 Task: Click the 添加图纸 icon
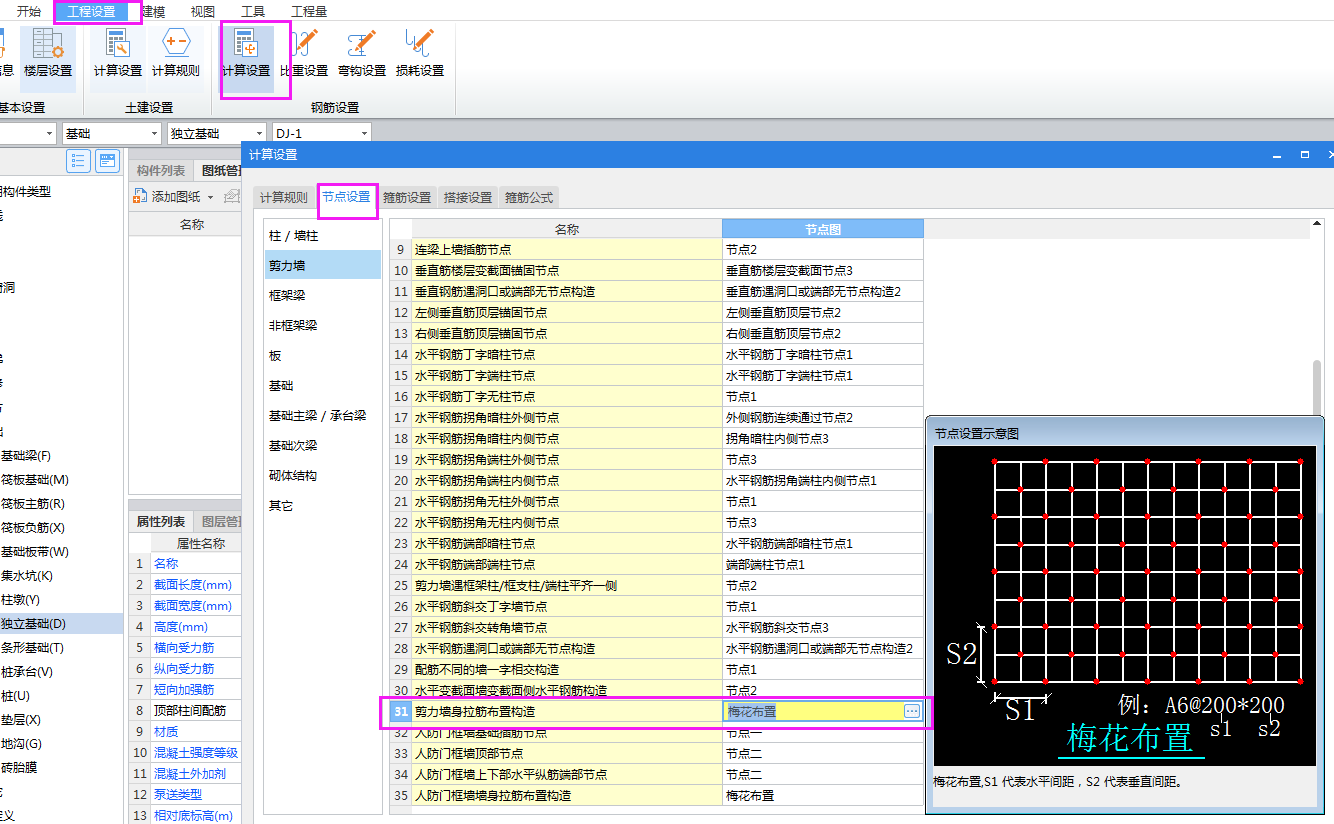tap(141, 197)
